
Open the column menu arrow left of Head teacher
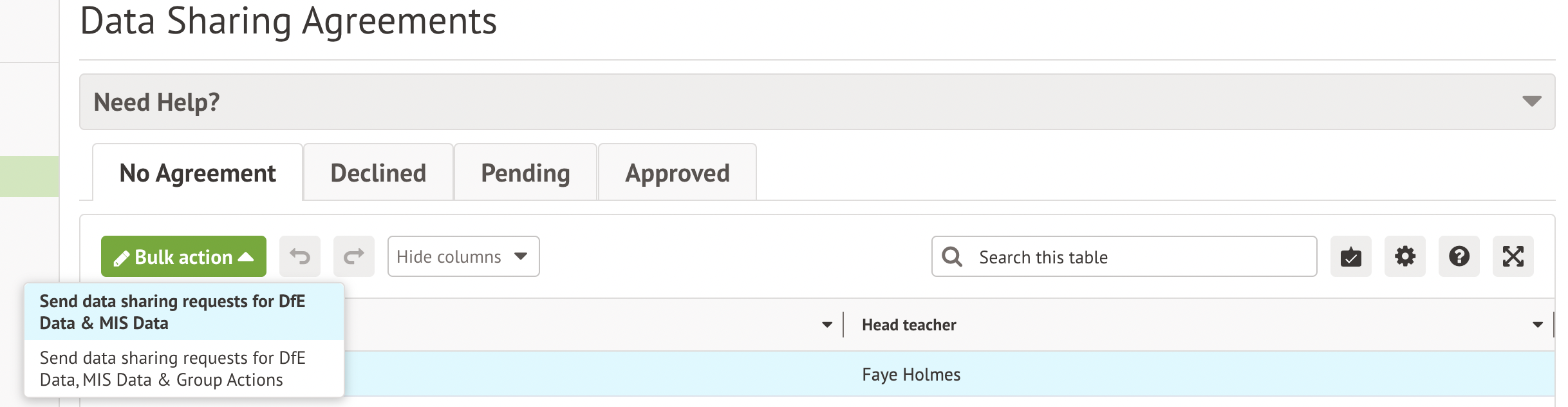click(827, 325)
